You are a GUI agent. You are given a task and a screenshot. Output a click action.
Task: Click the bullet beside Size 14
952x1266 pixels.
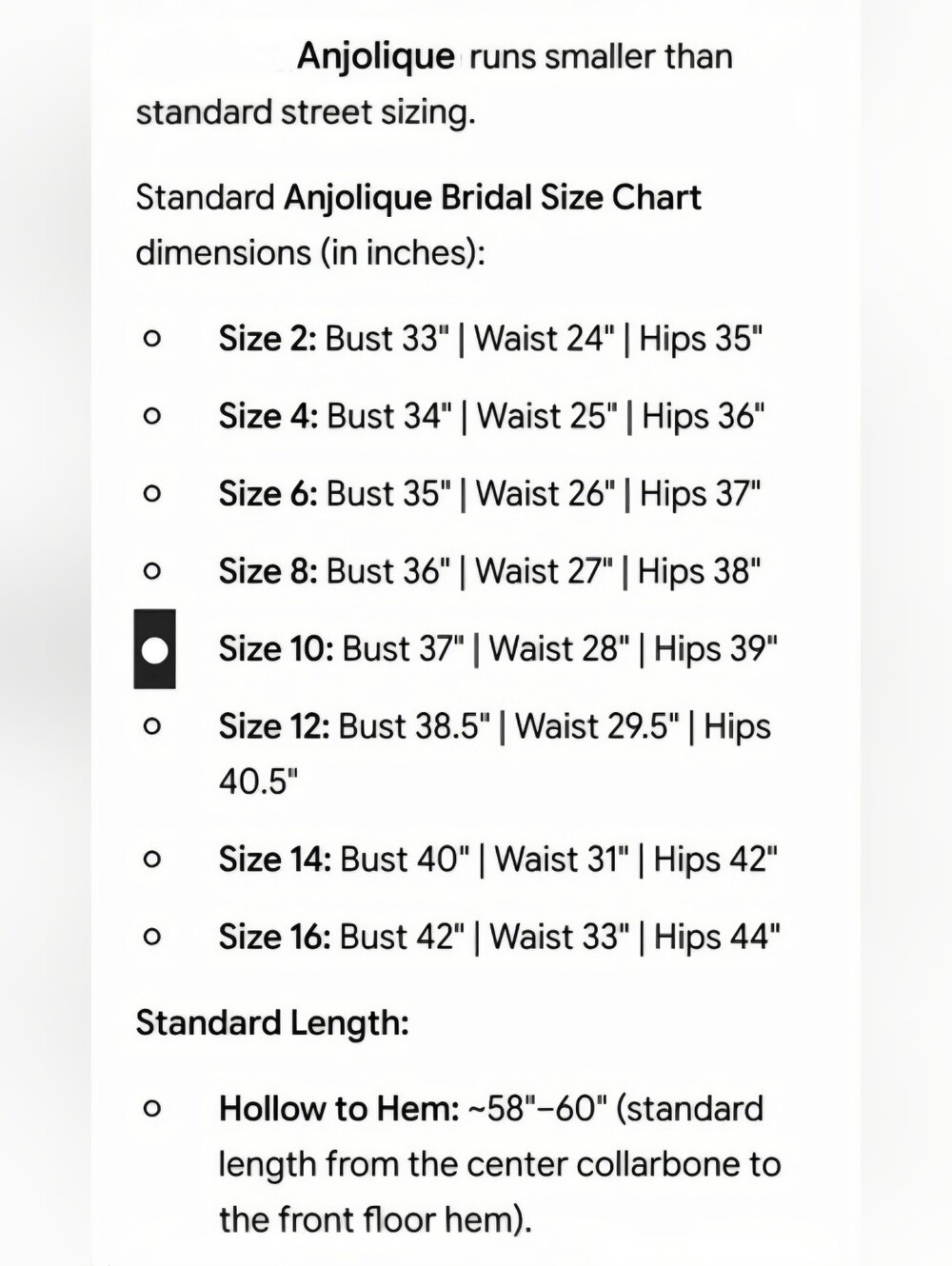coord(151,859)
